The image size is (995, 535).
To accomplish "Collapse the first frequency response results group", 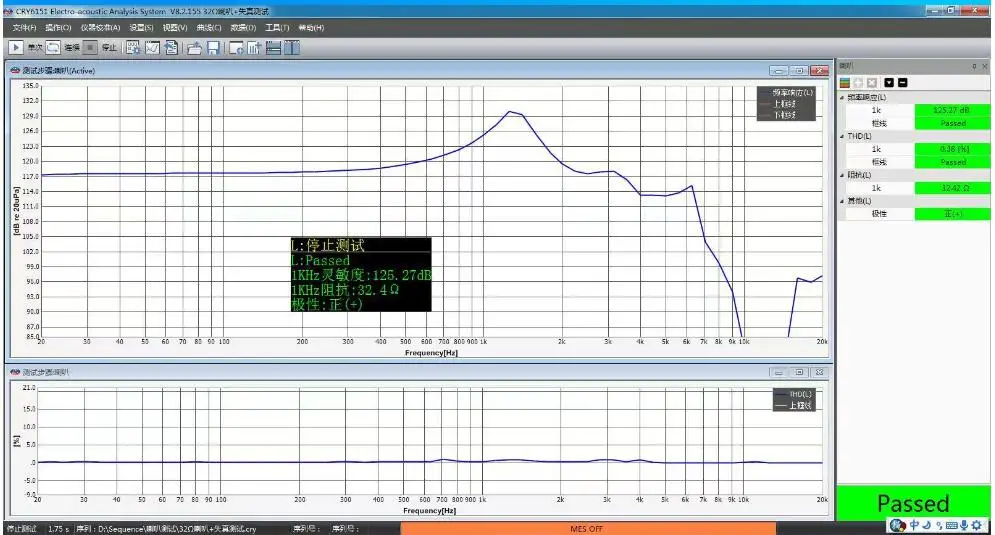I will click(x=842, y=98).
